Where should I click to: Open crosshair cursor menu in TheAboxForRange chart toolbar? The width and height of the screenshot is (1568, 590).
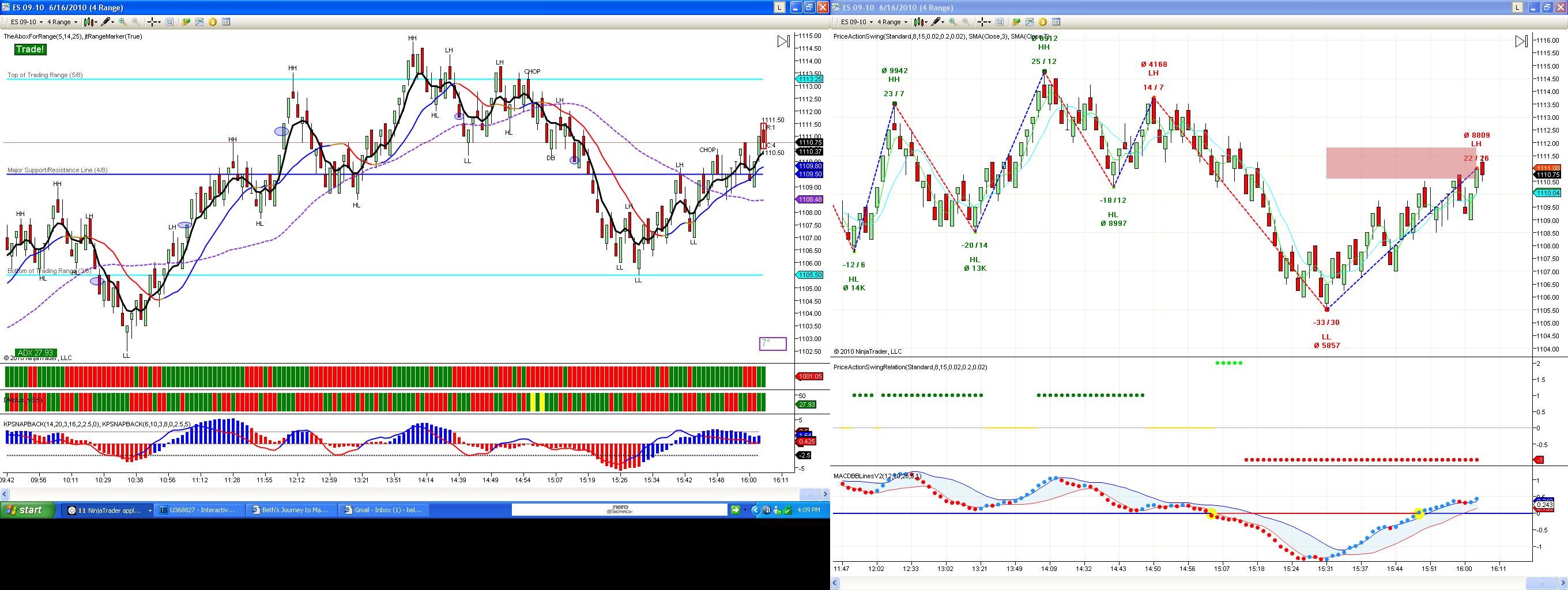pyautogui.click(x=153, y=22)
